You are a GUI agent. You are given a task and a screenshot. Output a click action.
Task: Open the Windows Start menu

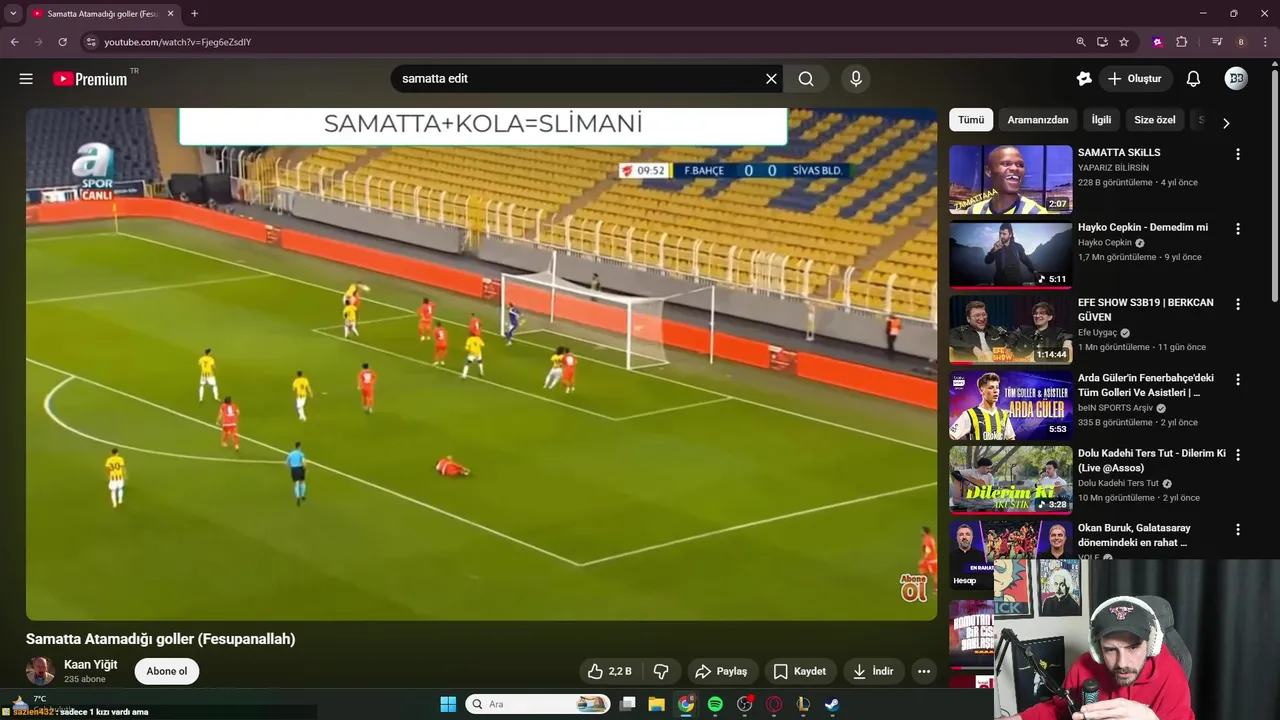[x=448, y=704]
